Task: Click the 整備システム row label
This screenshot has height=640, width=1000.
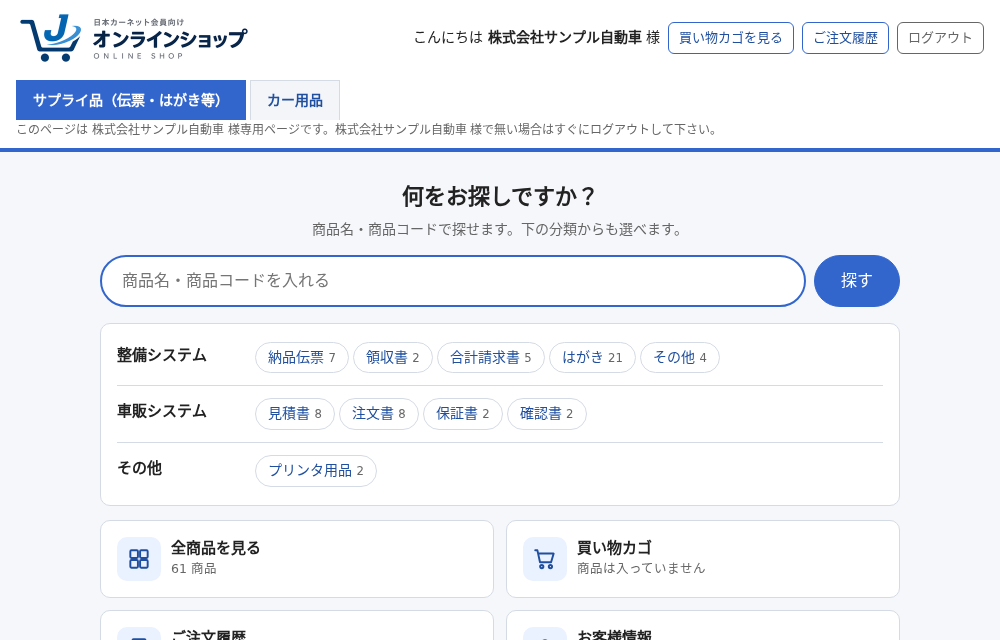Action: [x=162, y=355]
